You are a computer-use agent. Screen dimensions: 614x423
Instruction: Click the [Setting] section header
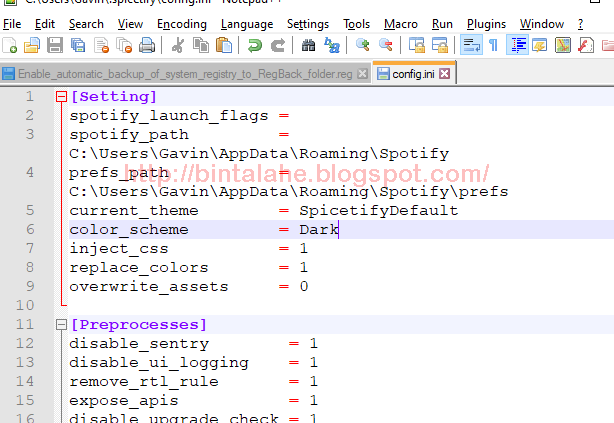coord(114,96)
